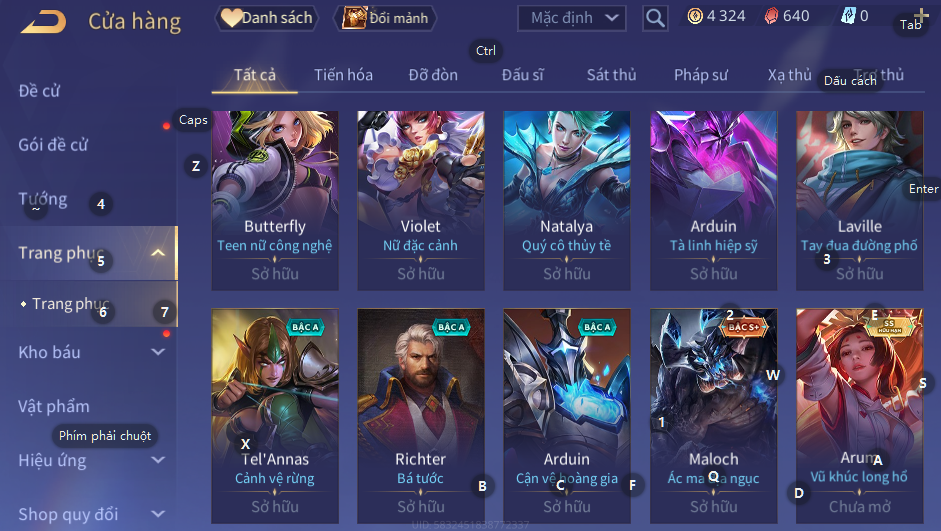Click the blue voucher currency icon
This screenshot has height=531, width=941.
pyautogui.click(x=847, y=16)
